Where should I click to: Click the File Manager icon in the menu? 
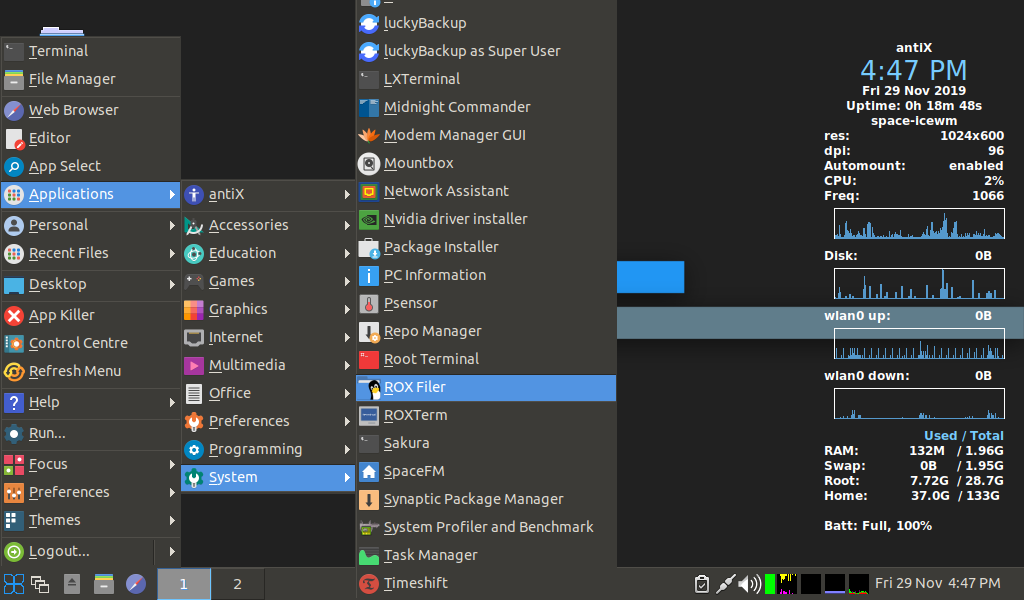(14, 79)
